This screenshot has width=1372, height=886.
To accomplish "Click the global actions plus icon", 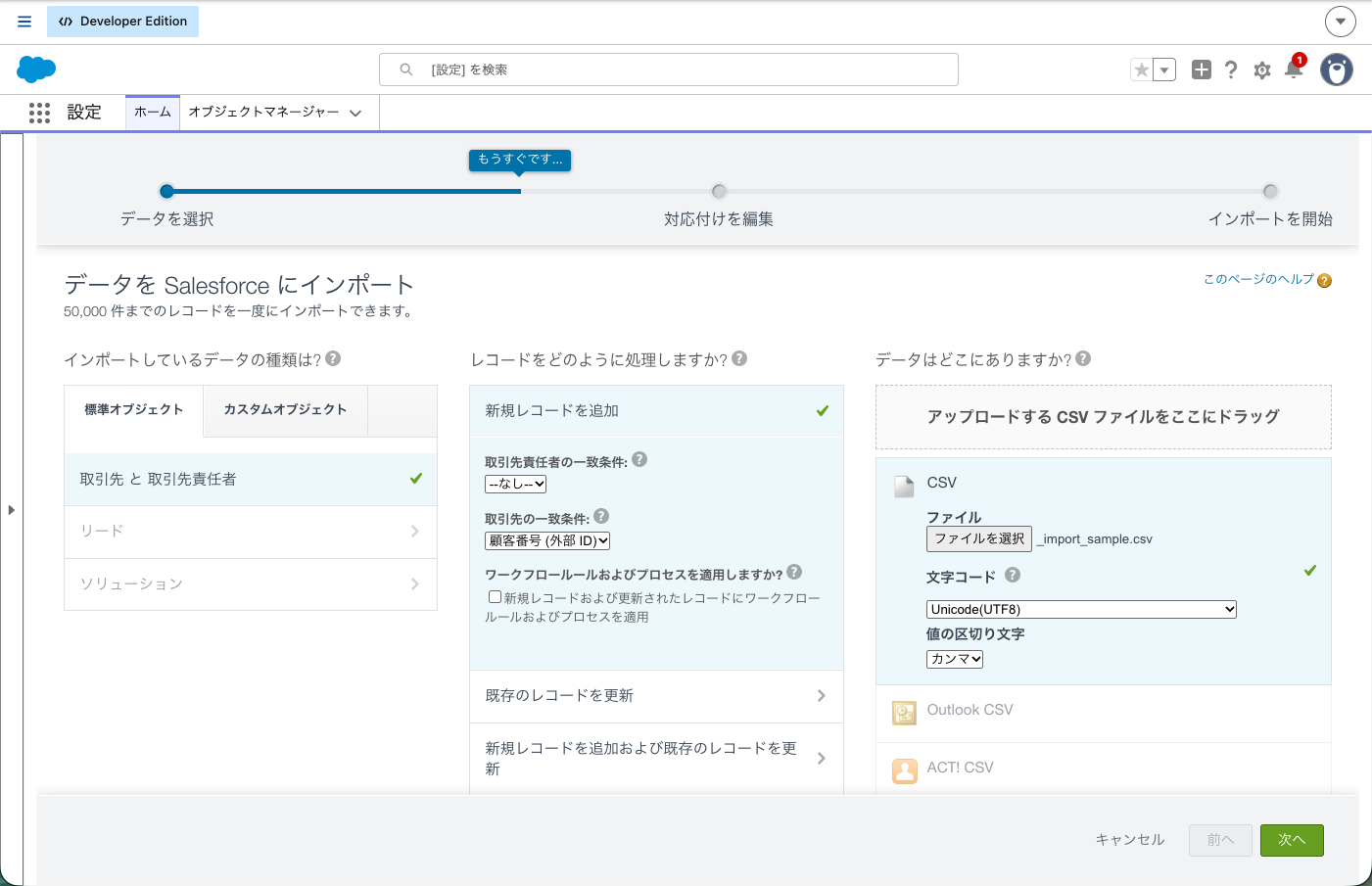I will [x=1202, y=70].
